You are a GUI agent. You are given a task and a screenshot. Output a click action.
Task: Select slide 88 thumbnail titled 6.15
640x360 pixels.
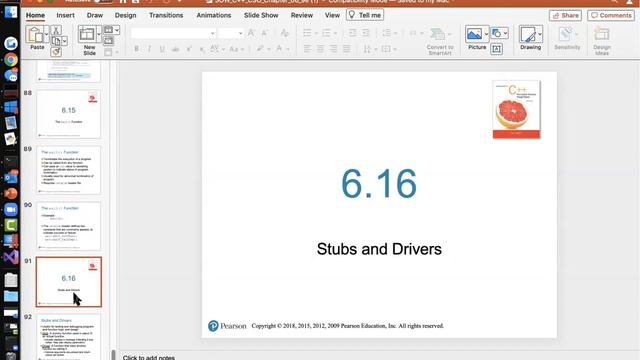[69, 114]
